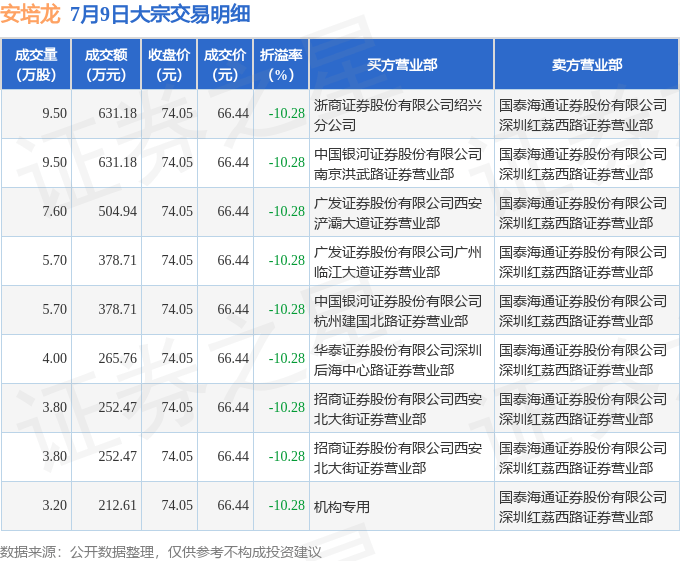The width and height of the screenshot is (680, 561).
Task: Click 74.05 closing price in 华泰证券 row
Action: click(177, 359)
